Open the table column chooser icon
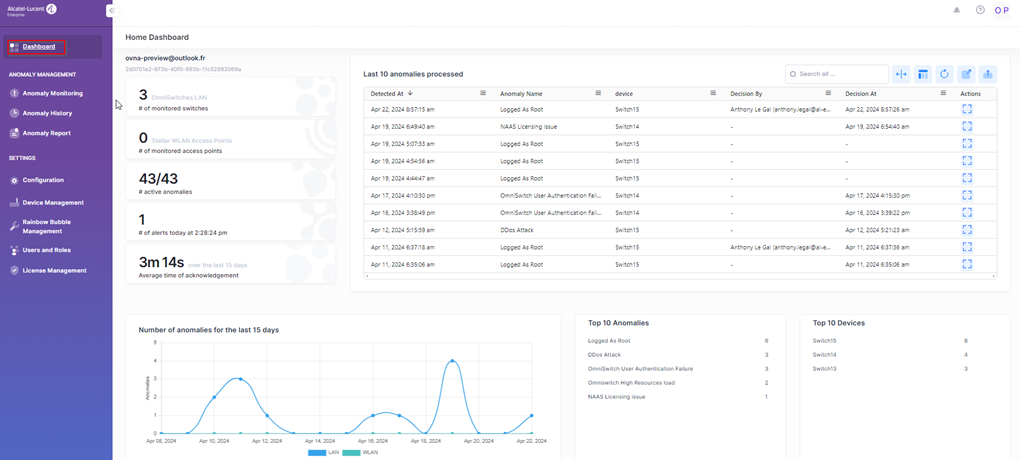Viewport: 1020px width, 460px height. (x=923, y=74)
